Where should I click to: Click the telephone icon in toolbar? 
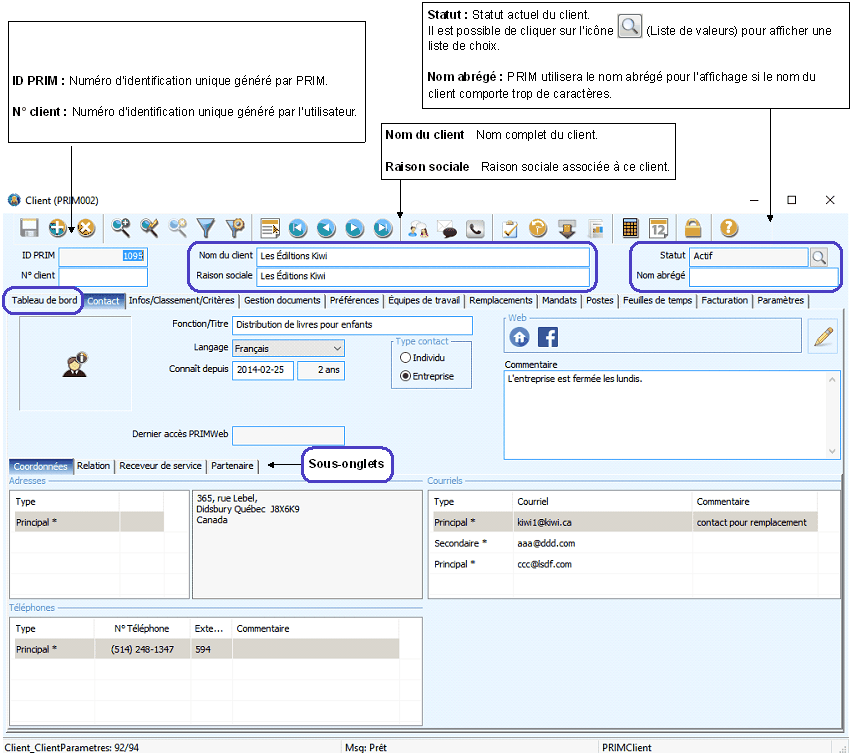point(476,228)
